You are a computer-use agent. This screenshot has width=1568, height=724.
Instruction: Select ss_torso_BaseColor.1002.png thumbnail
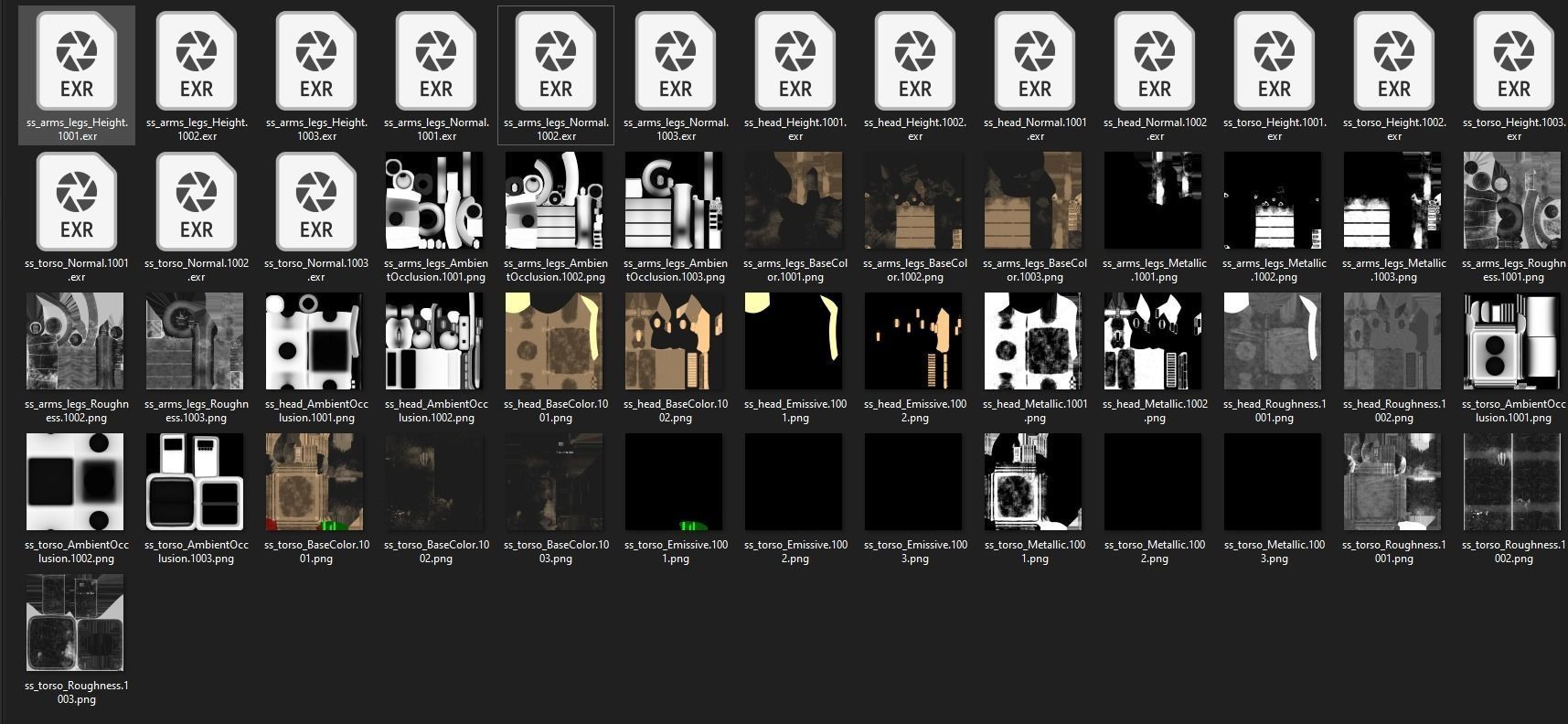[434, 482]
